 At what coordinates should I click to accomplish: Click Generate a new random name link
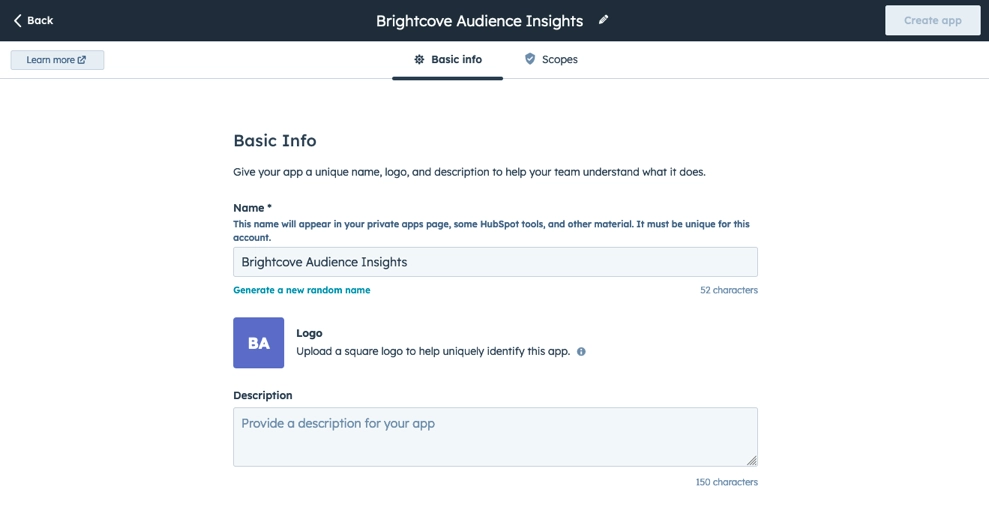pyautogui.click(x=301, y=290)
